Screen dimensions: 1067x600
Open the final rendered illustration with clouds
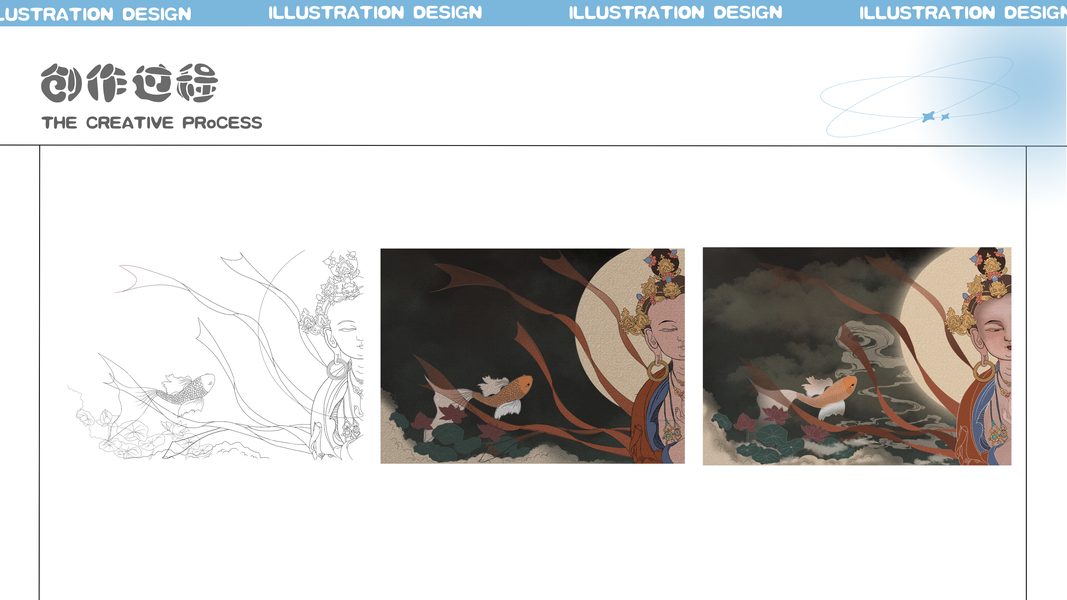pyautogui.click(x=857, y=356)
